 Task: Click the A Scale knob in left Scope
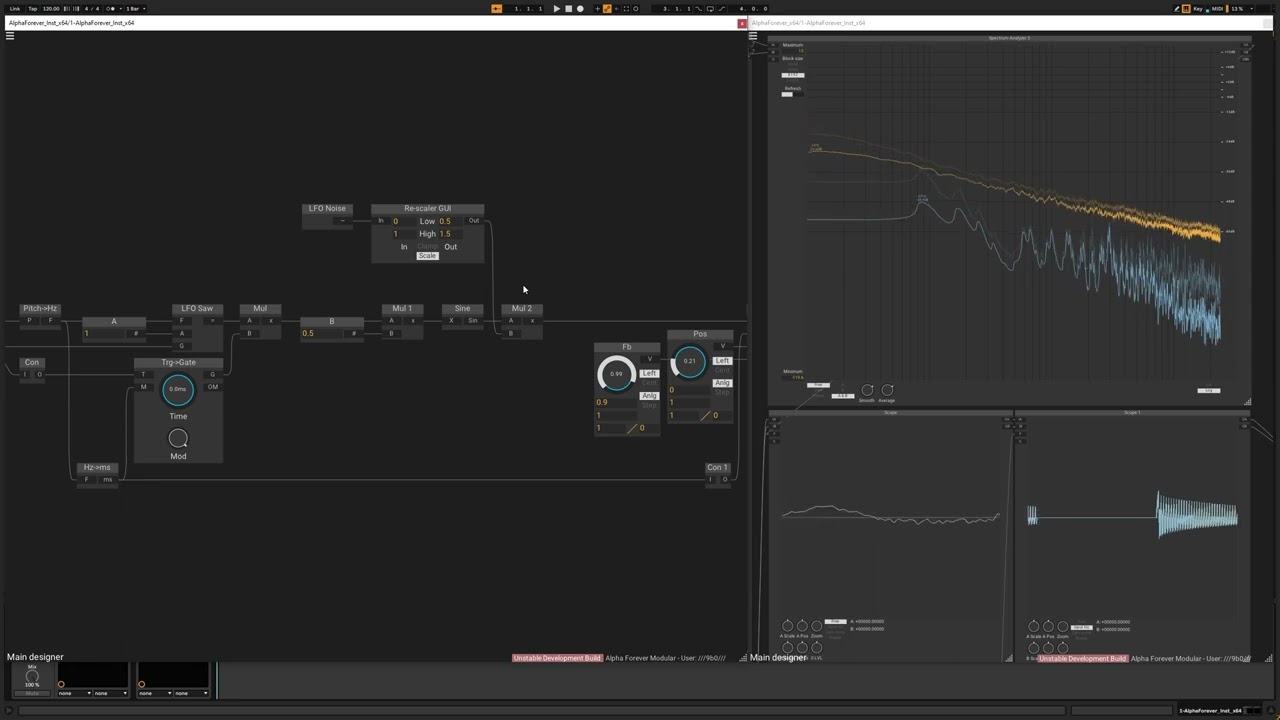click(787, 626)
